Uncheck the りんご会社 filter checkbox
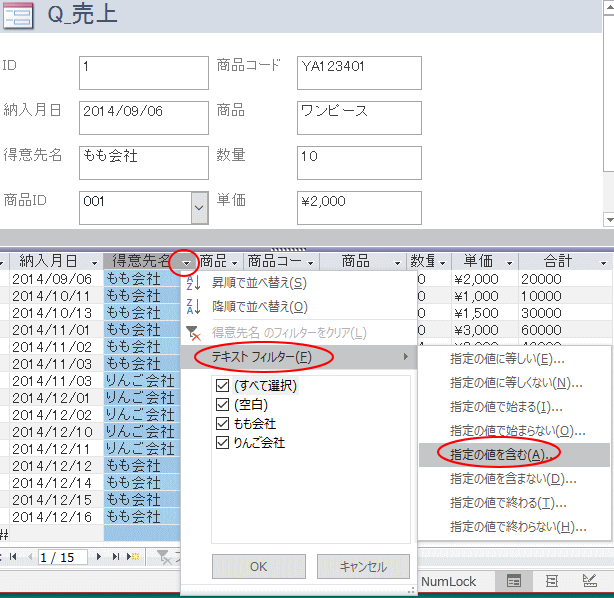The height and width of the screenshot is (598, 614). [222, 443]
